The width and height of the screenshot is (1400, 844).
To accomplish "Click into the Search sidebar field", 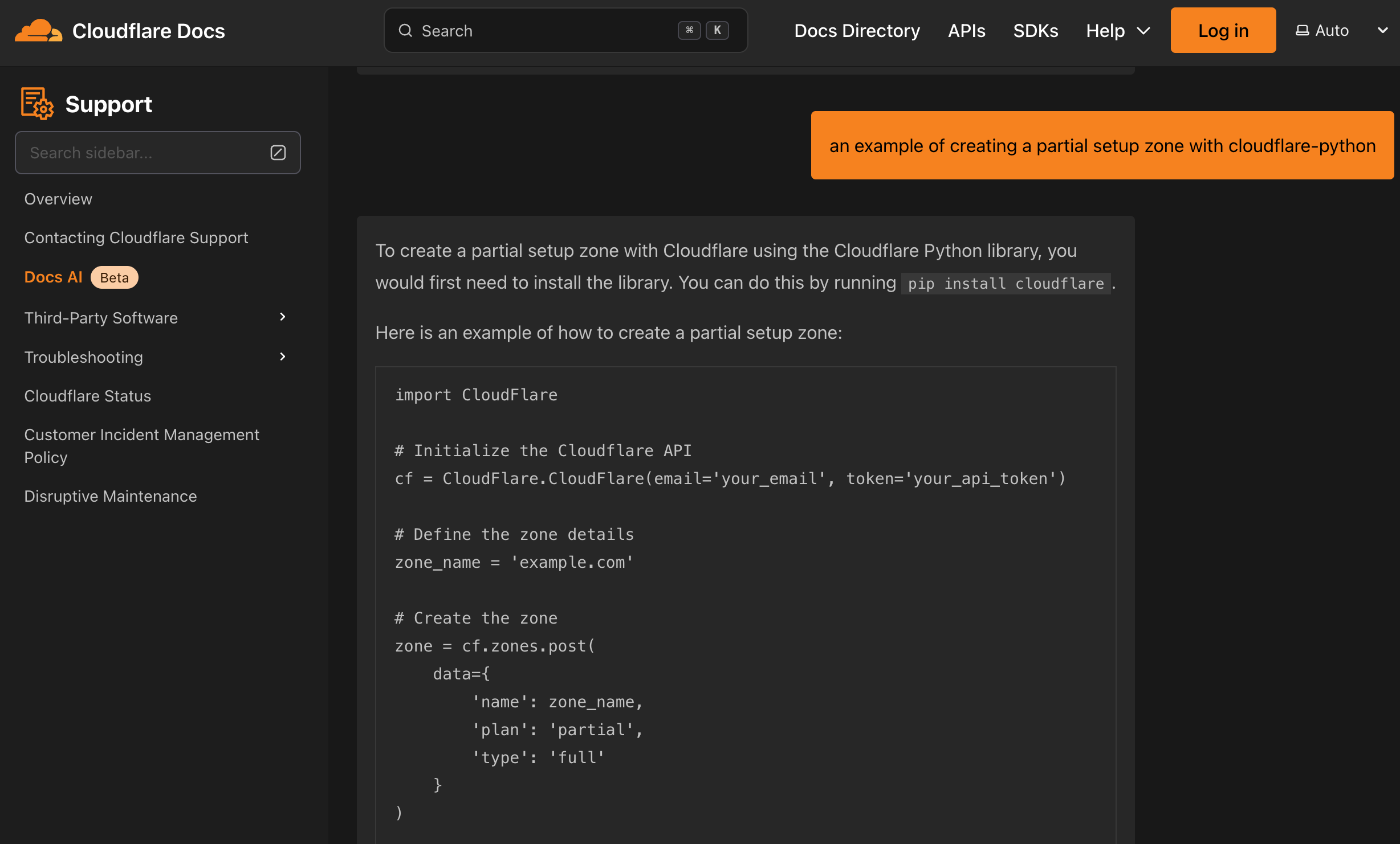I will (140, 153).
